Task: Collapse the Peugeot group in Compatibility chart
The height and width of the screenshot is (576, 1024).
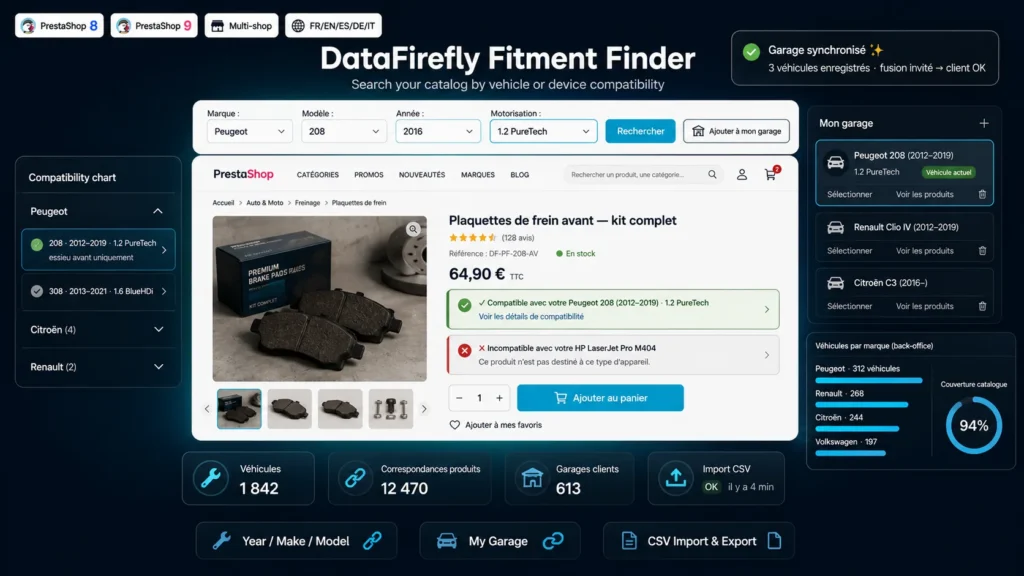Action: (157, 211)
